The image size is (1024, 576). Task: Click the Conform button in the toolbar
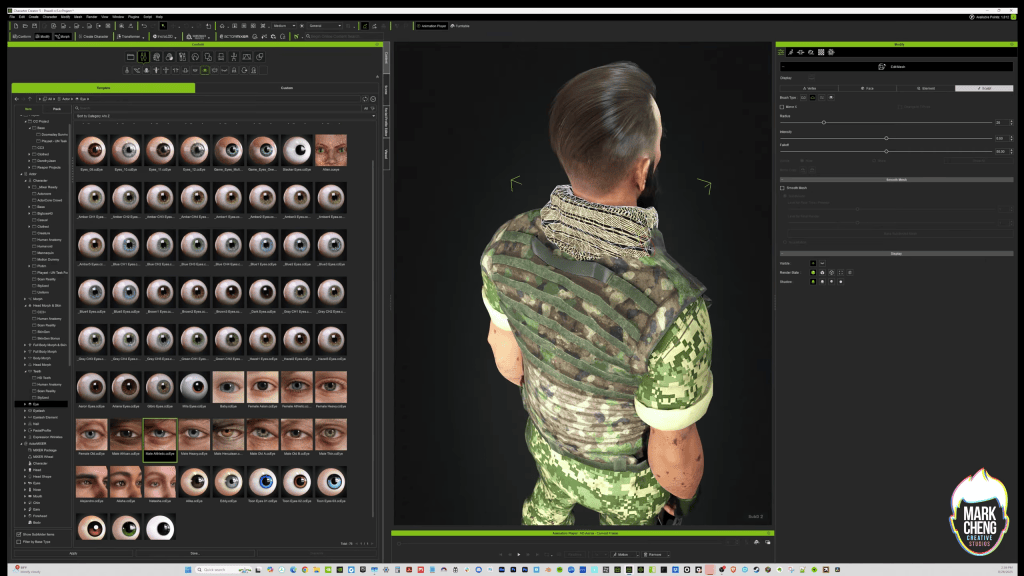(23, 37)
